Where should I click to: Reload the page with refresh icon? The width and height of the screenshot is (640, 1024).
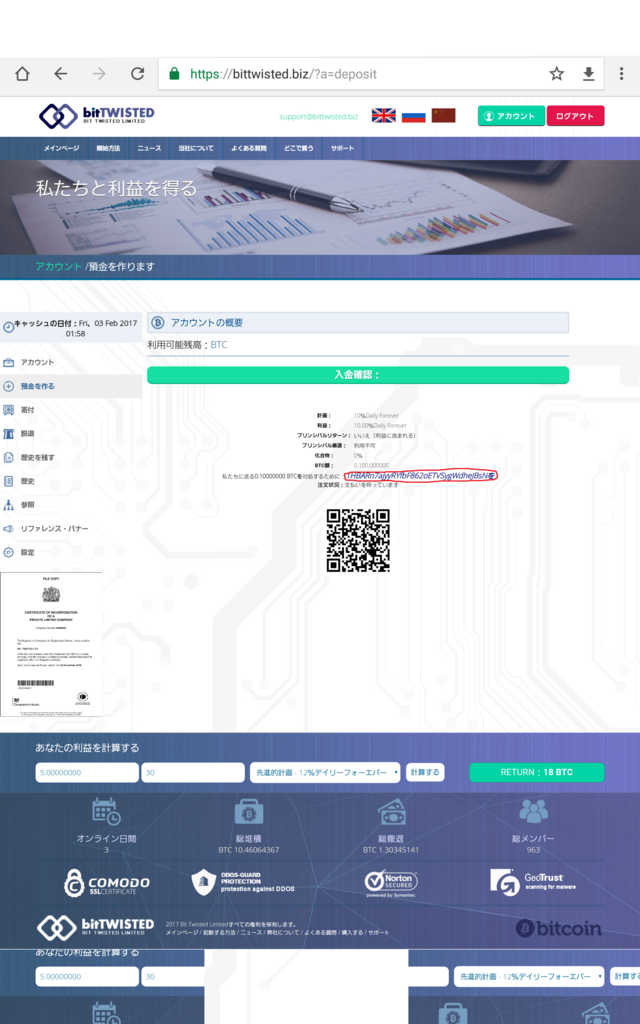click(137, 74)
